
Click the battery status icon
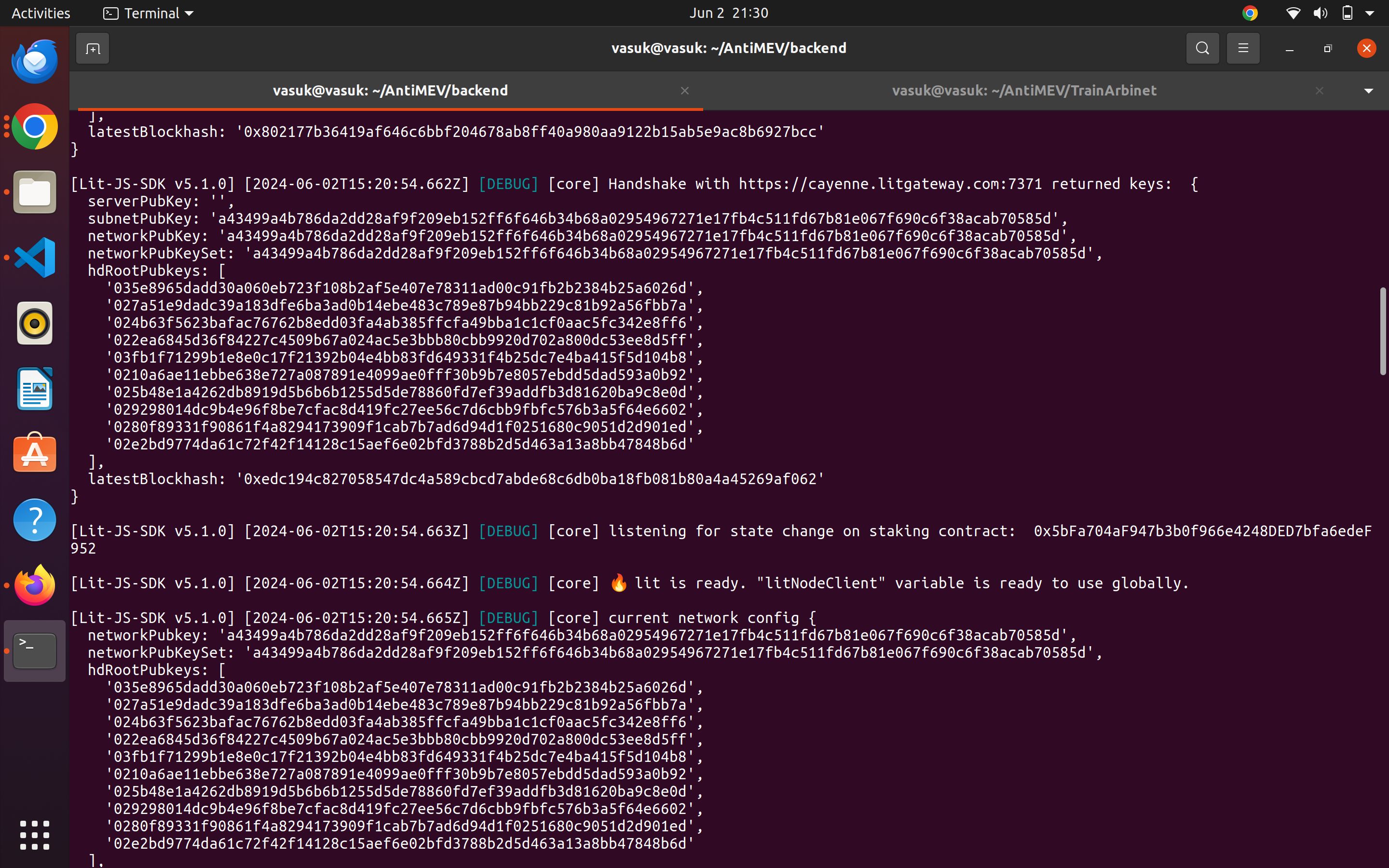1347,13
